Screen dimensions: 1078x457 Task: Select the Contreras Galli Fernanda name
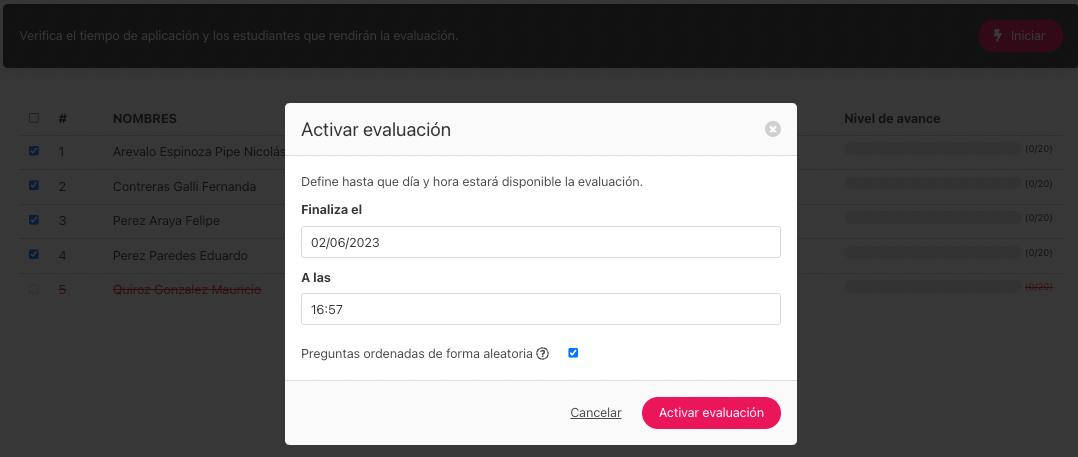tap(184, 187)
